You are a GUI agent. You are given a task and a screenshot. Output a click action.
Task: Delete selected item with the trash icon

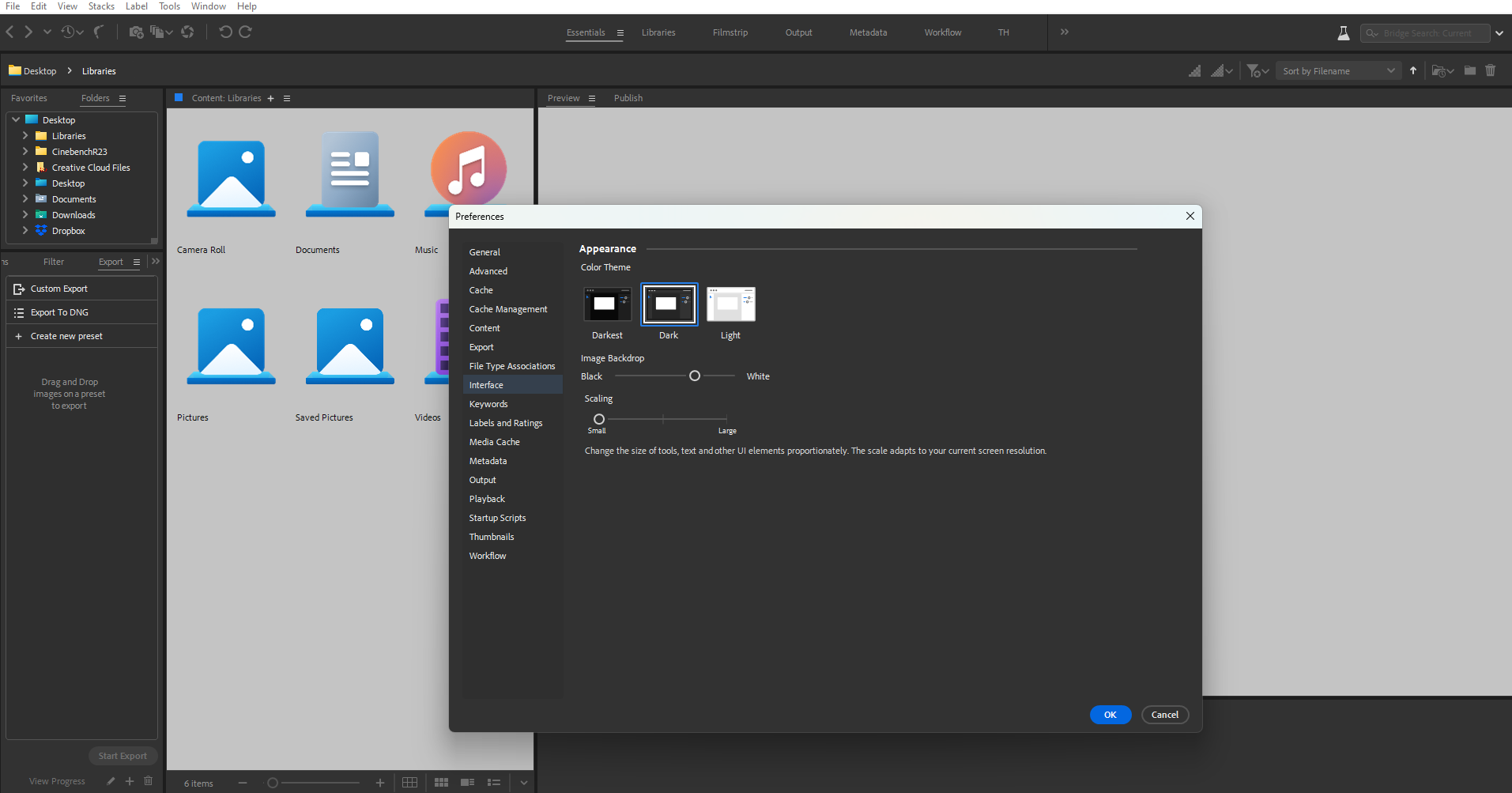[x=1491, y=70]
